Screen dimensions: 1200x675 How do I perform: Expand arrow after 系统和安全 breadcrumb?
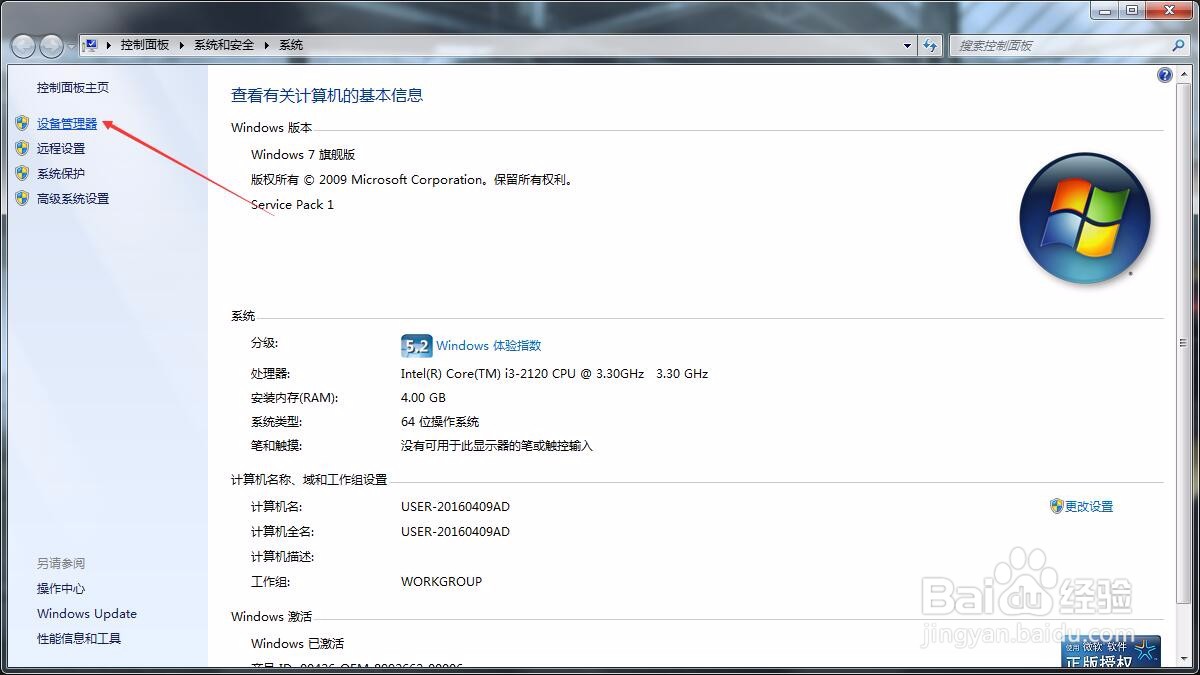(x=266, y=45)
